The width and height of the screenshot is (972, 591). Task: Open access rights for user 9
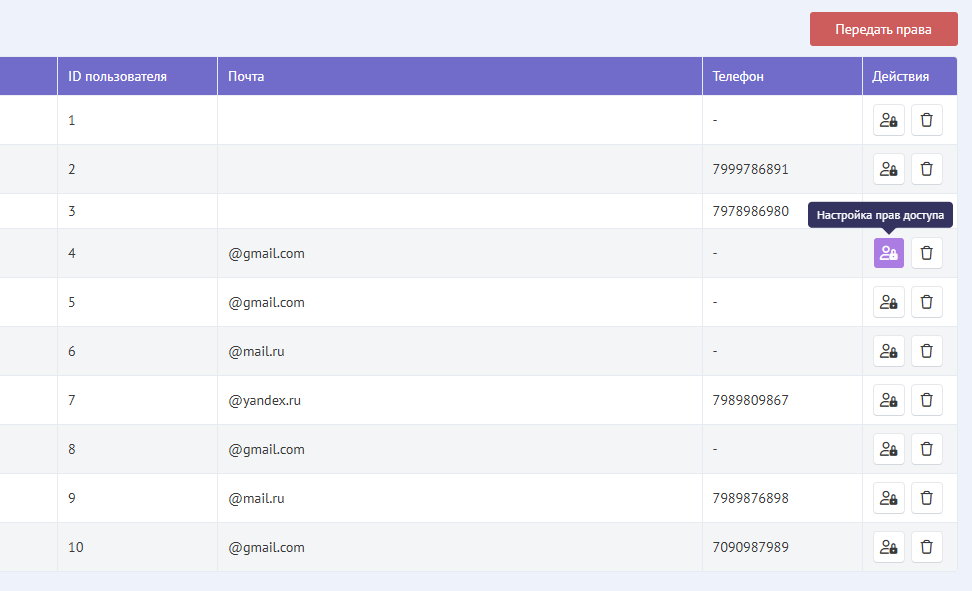click(888, 498)
